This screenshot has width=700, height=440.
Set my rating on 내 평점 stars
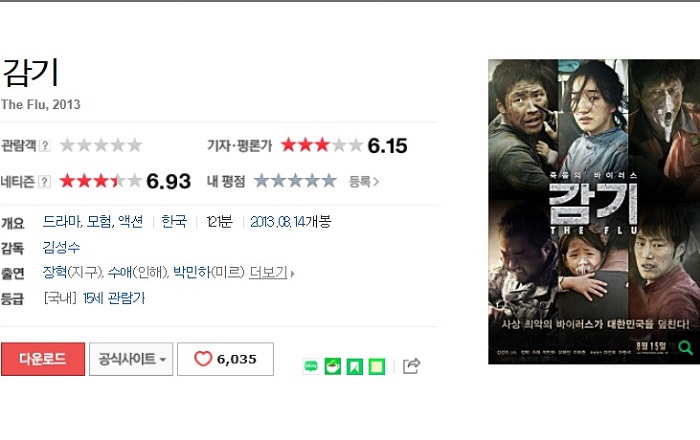(295, 181)
